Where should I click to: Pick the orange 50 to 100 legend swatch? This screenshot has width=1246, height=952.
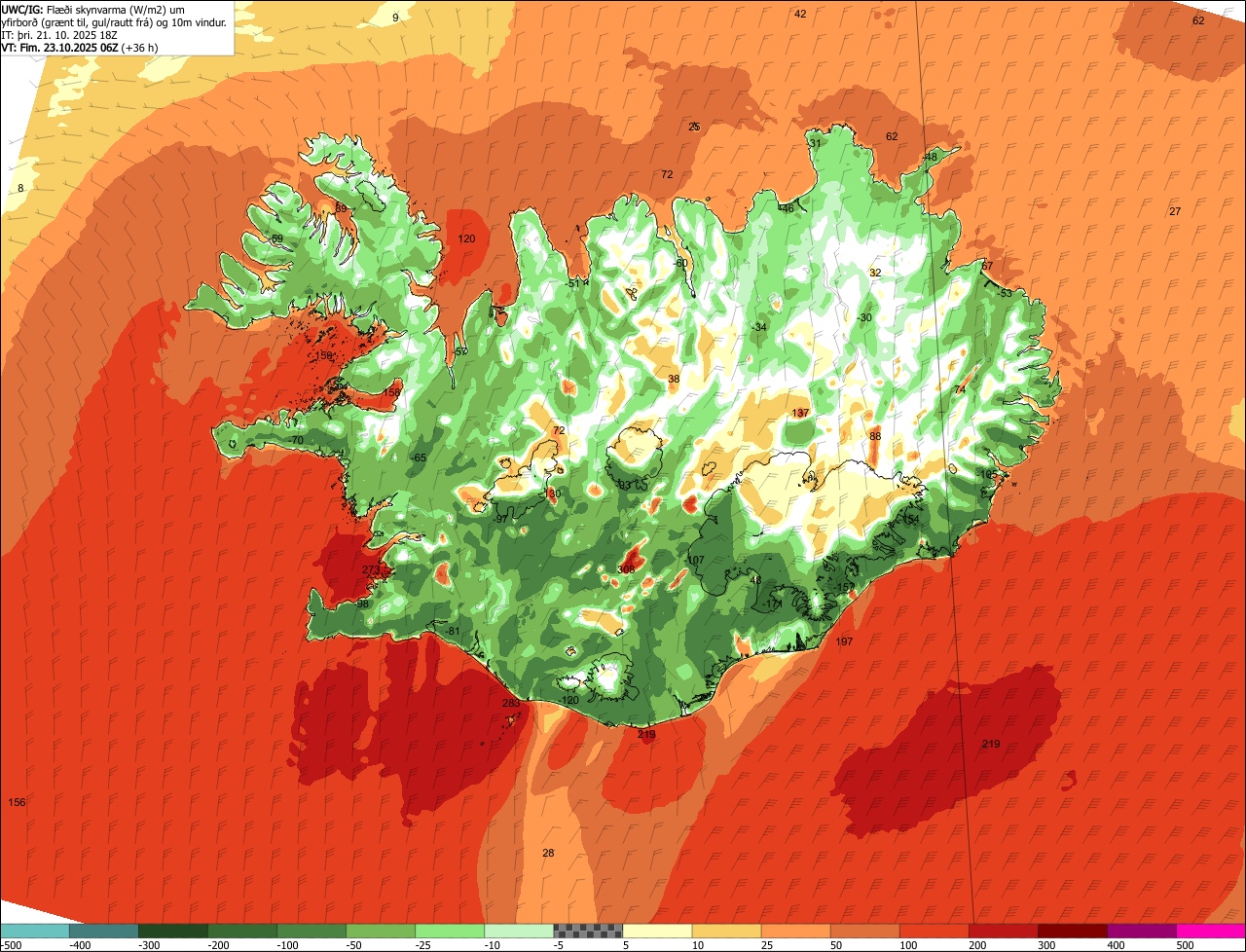pyautogui.click(x=863, y=931)
